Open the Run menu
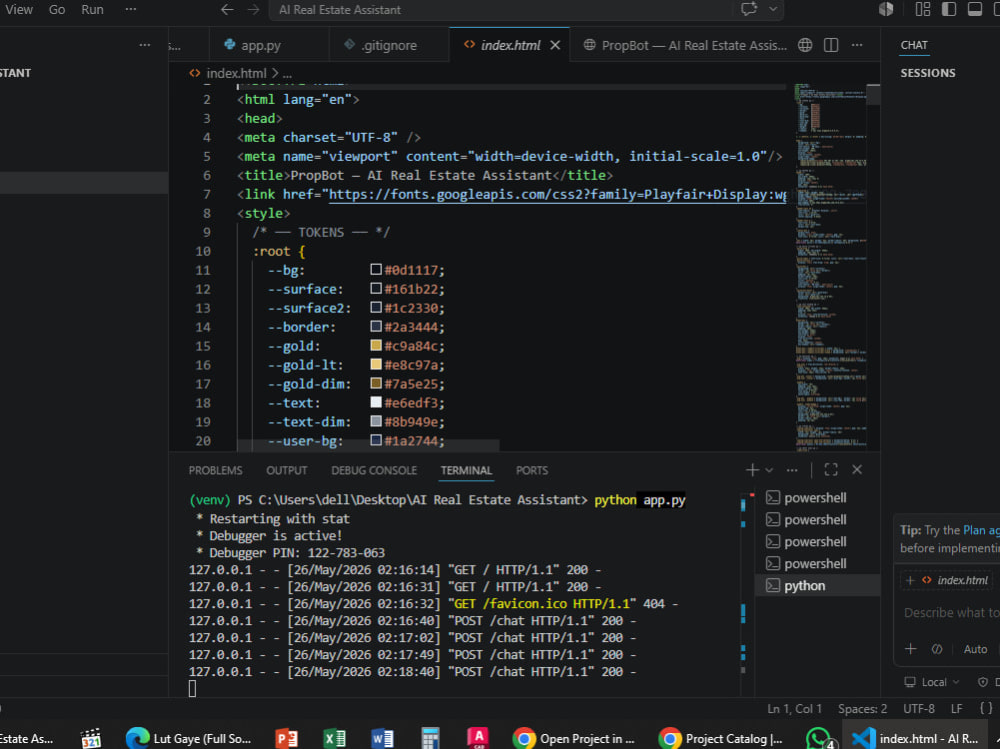1000x749 pixels. pyautogui.click(x=92, y=10)
